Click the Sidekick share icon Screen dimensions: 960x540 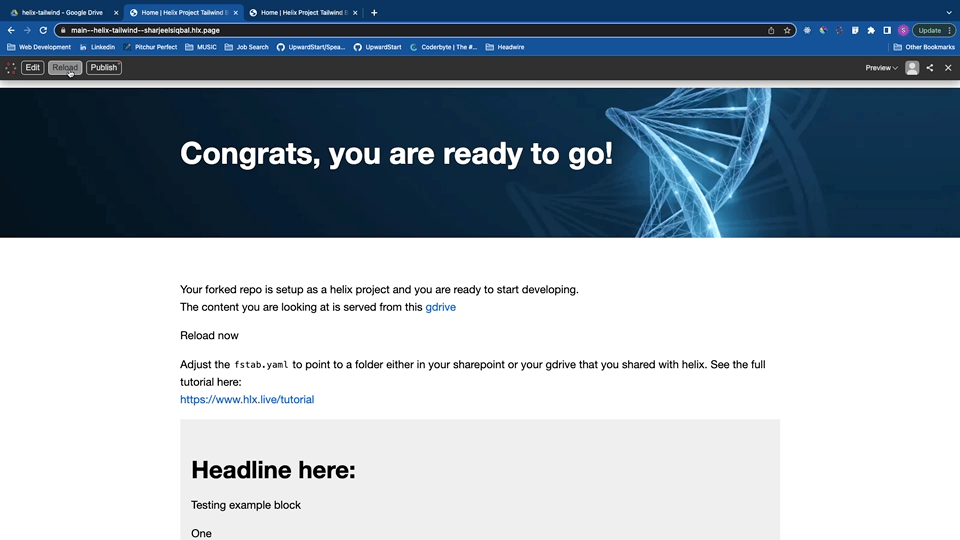click(930, 68)
